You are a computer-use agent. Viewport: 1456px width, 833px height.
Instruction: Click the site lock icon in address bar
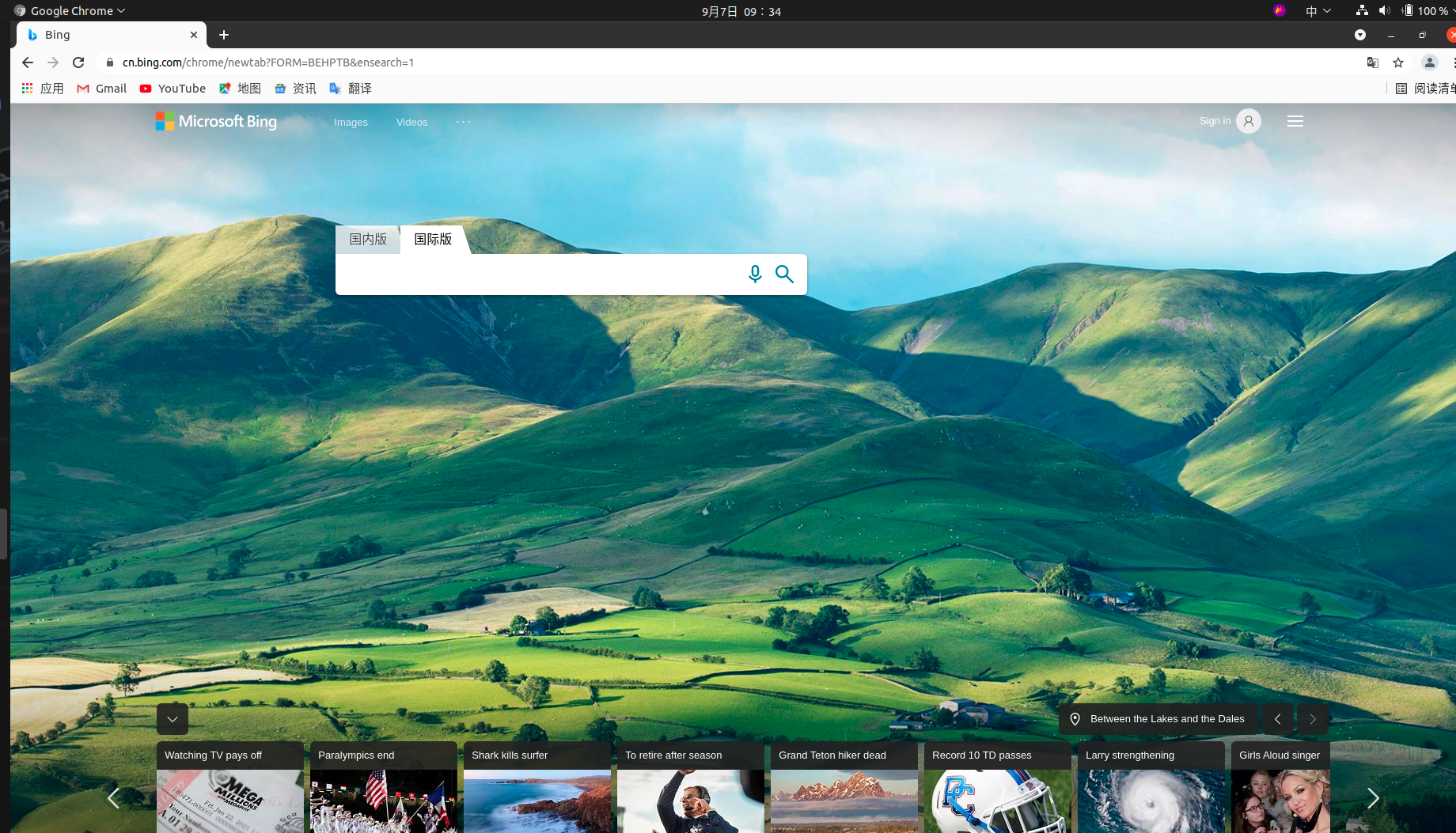click(110, 62)
